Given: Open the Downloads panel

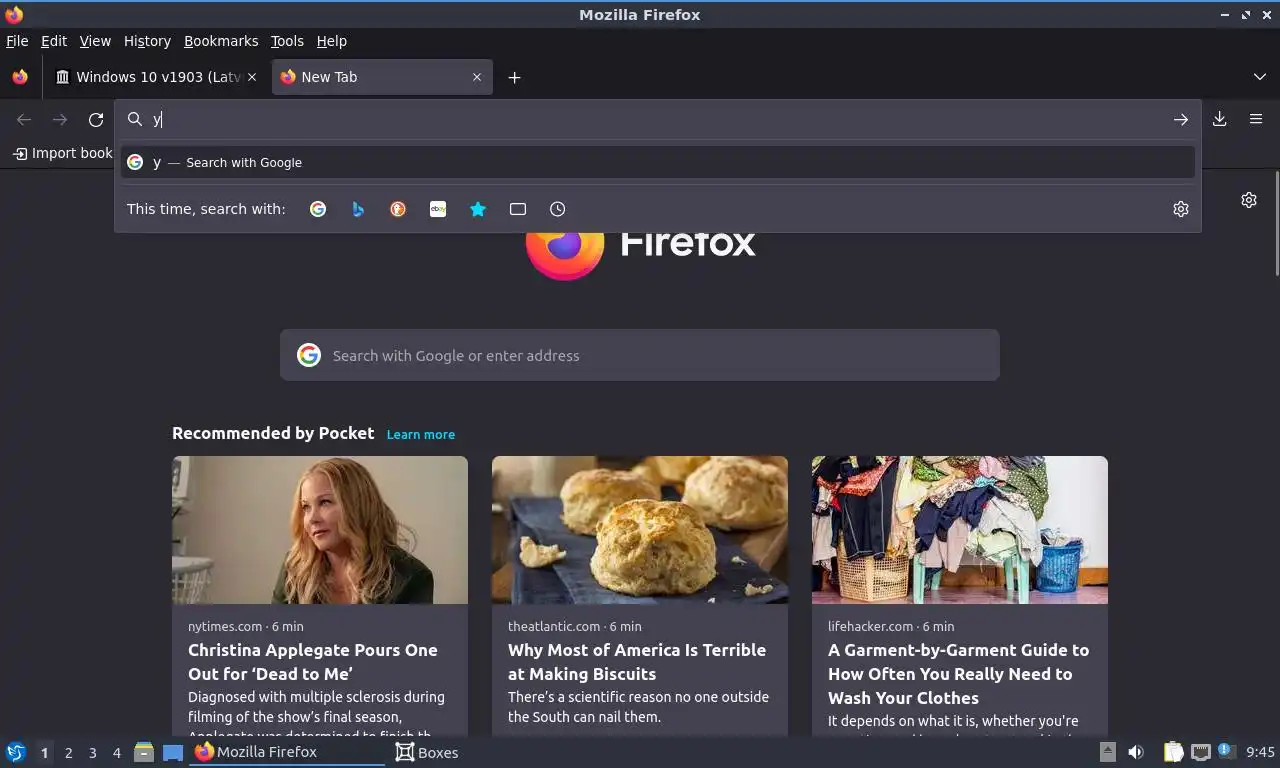Looking at the screenshot, I should (x=1220, y=119).
